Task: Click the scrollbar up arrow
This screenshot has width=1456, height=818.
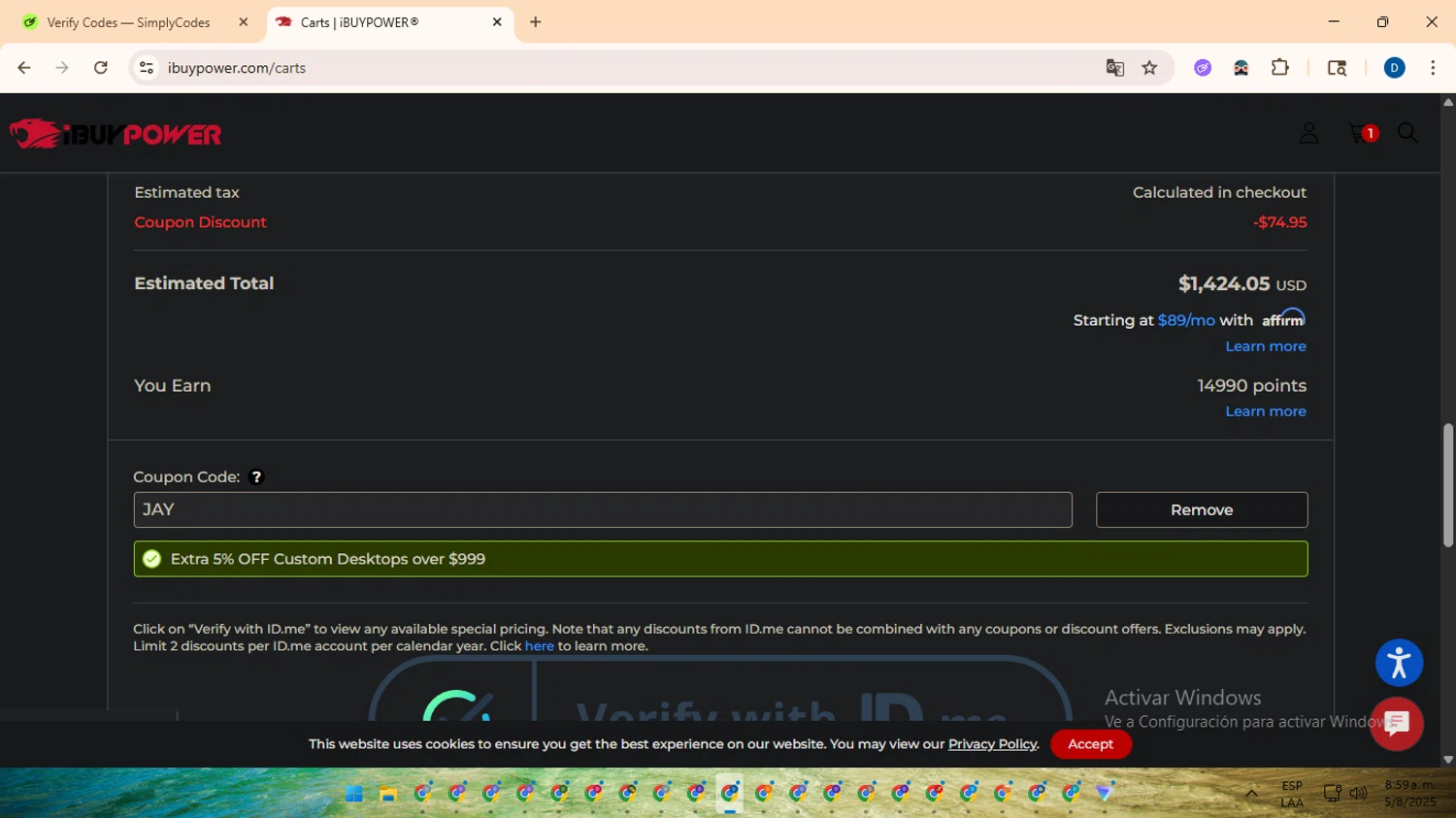Action: 1448,102
